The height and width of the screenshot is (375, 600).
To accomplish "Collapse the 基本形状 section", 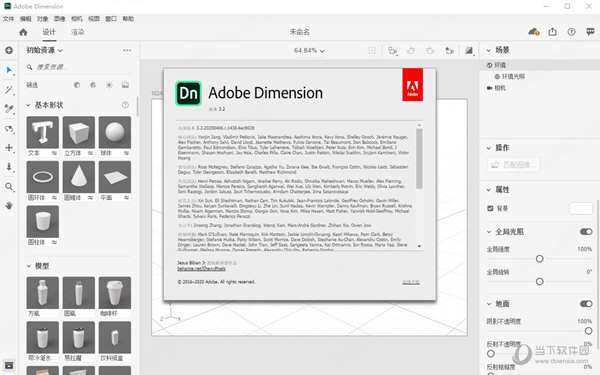I will [x=28, y=105].
